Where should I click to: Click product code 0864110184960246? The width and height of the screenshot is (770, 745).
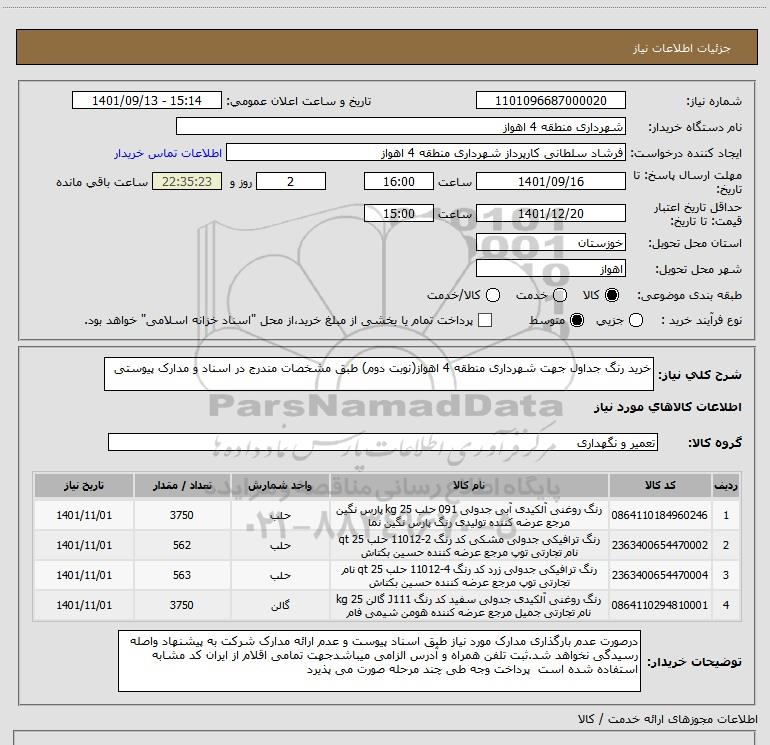coord(660,515)
